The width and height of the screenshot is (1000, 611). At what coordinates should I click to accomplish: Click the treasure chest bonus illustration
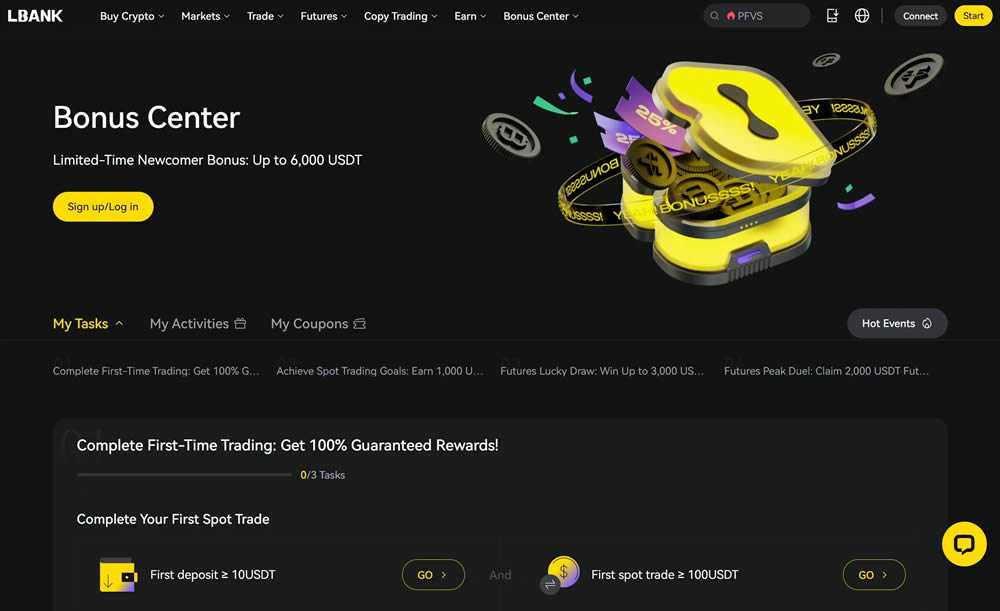click(x=714, y=169)
